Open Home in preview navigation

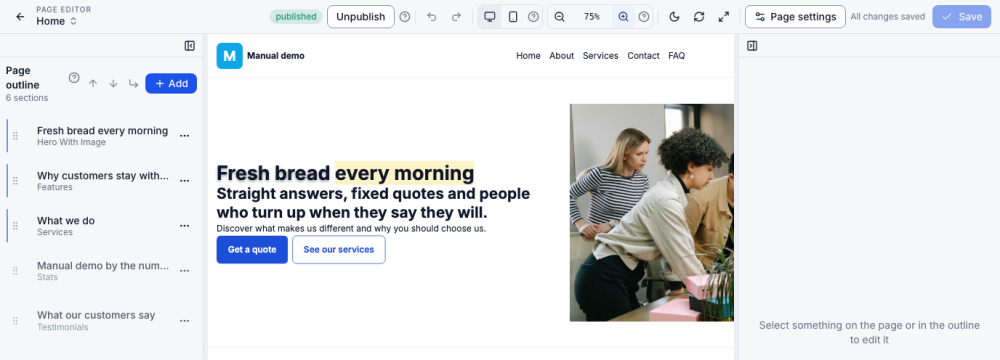(528, 56)
